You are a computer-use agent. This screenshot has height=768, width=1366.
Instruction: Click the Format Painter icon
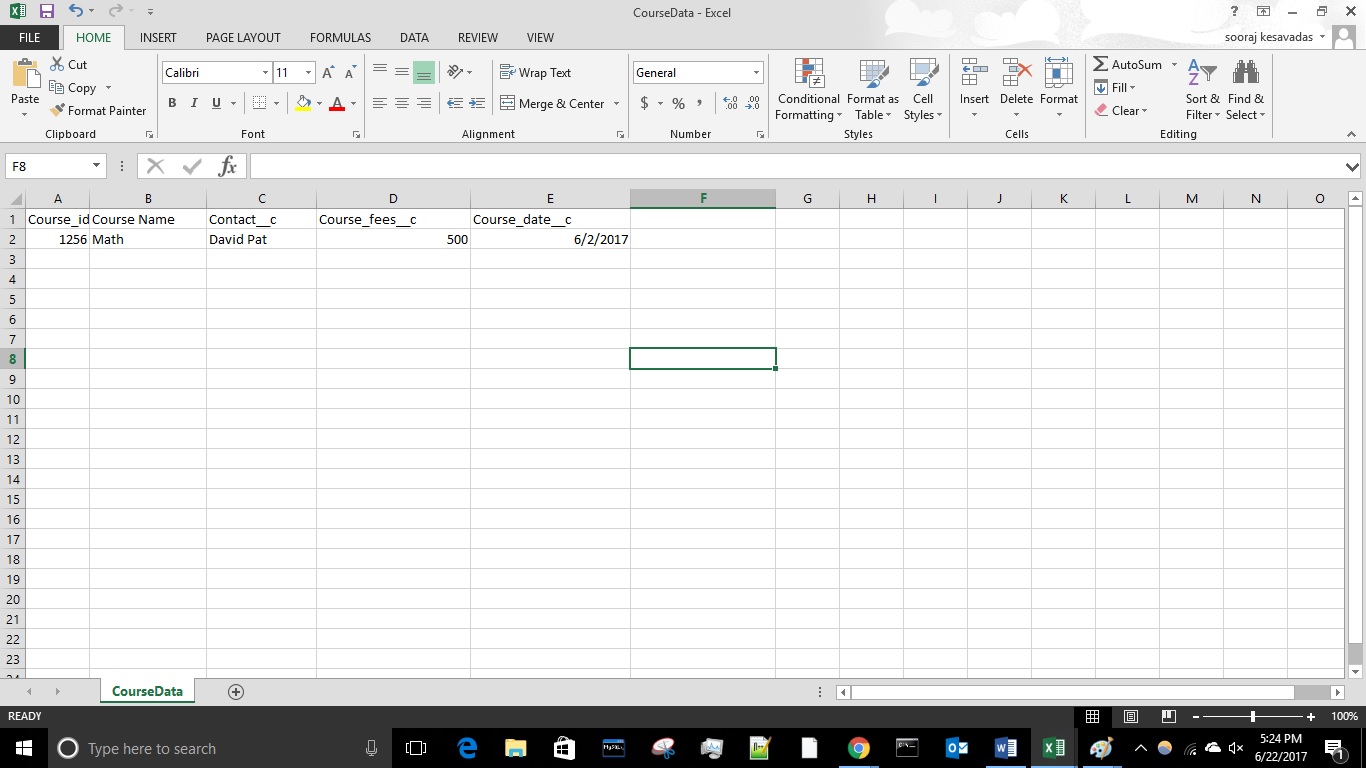tap(57, 111)
